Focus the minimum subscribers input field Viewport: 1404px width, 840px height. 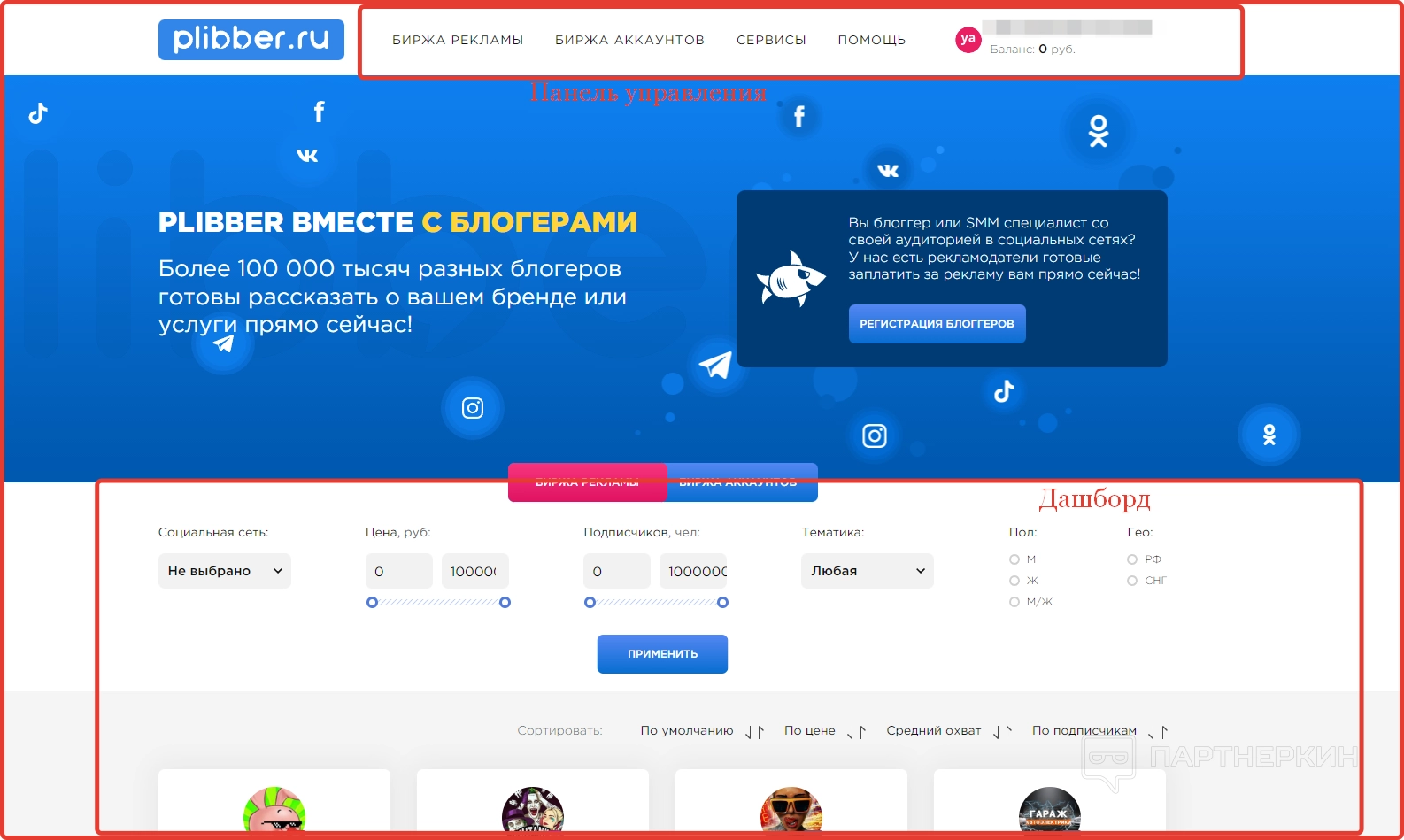(x=617, y=571)
